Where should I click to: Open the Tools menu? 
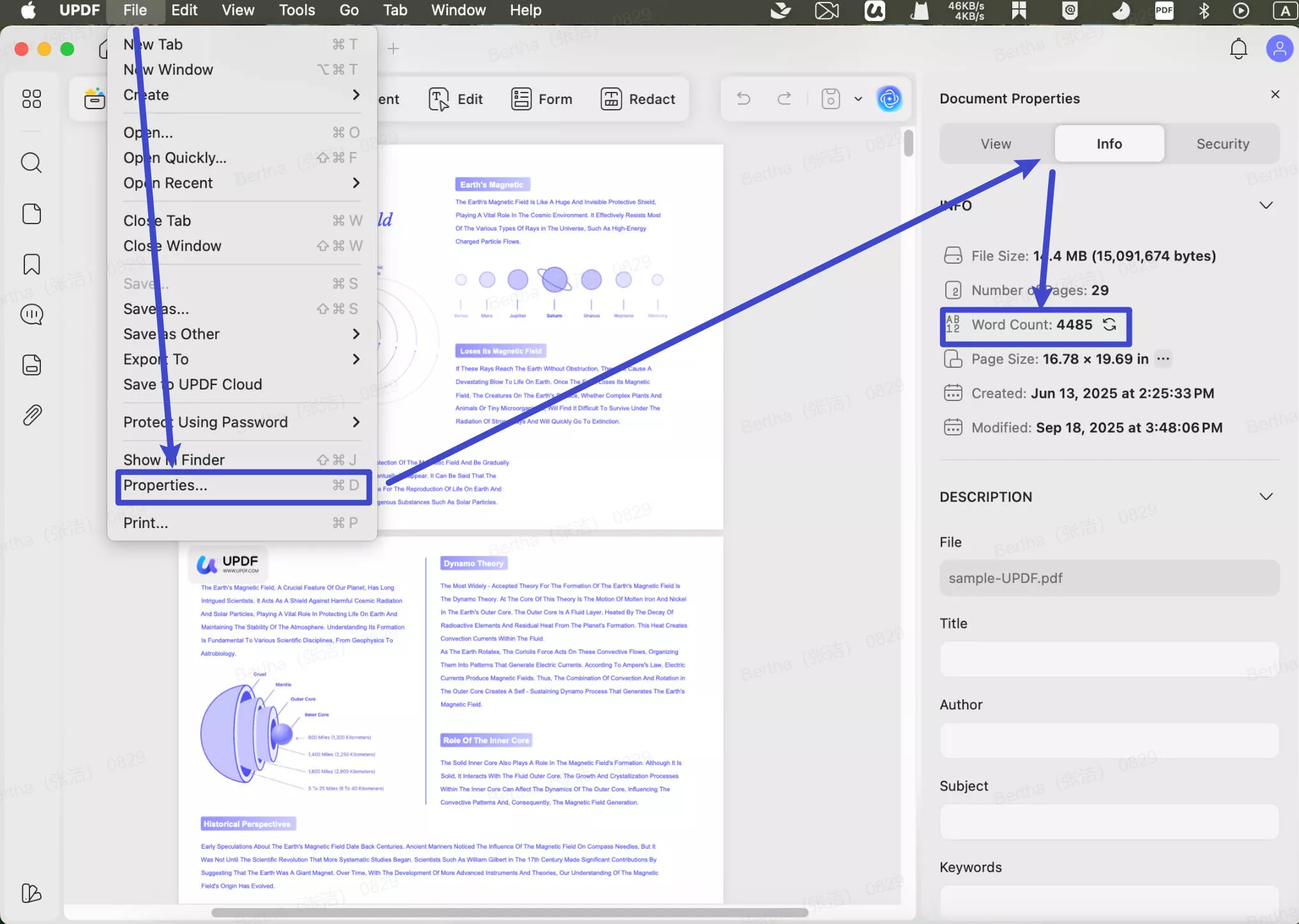coord(296,10)
